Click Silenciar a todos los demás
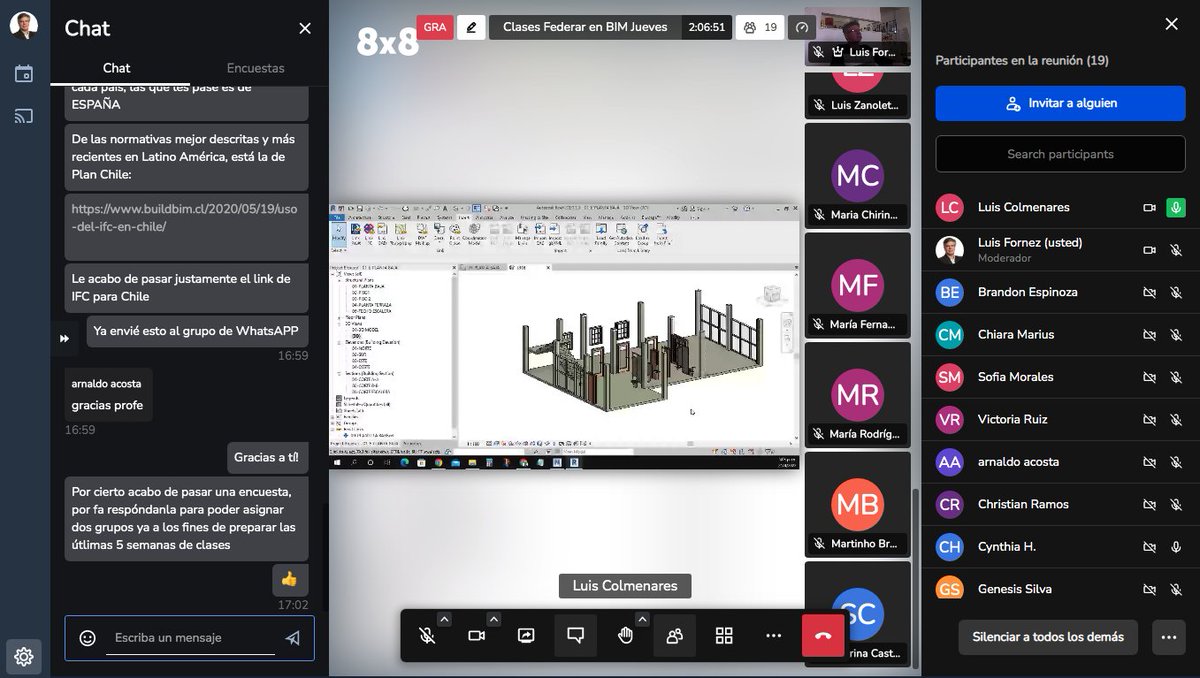This screenshot has width=1200, height=678. click(1048, 637)
